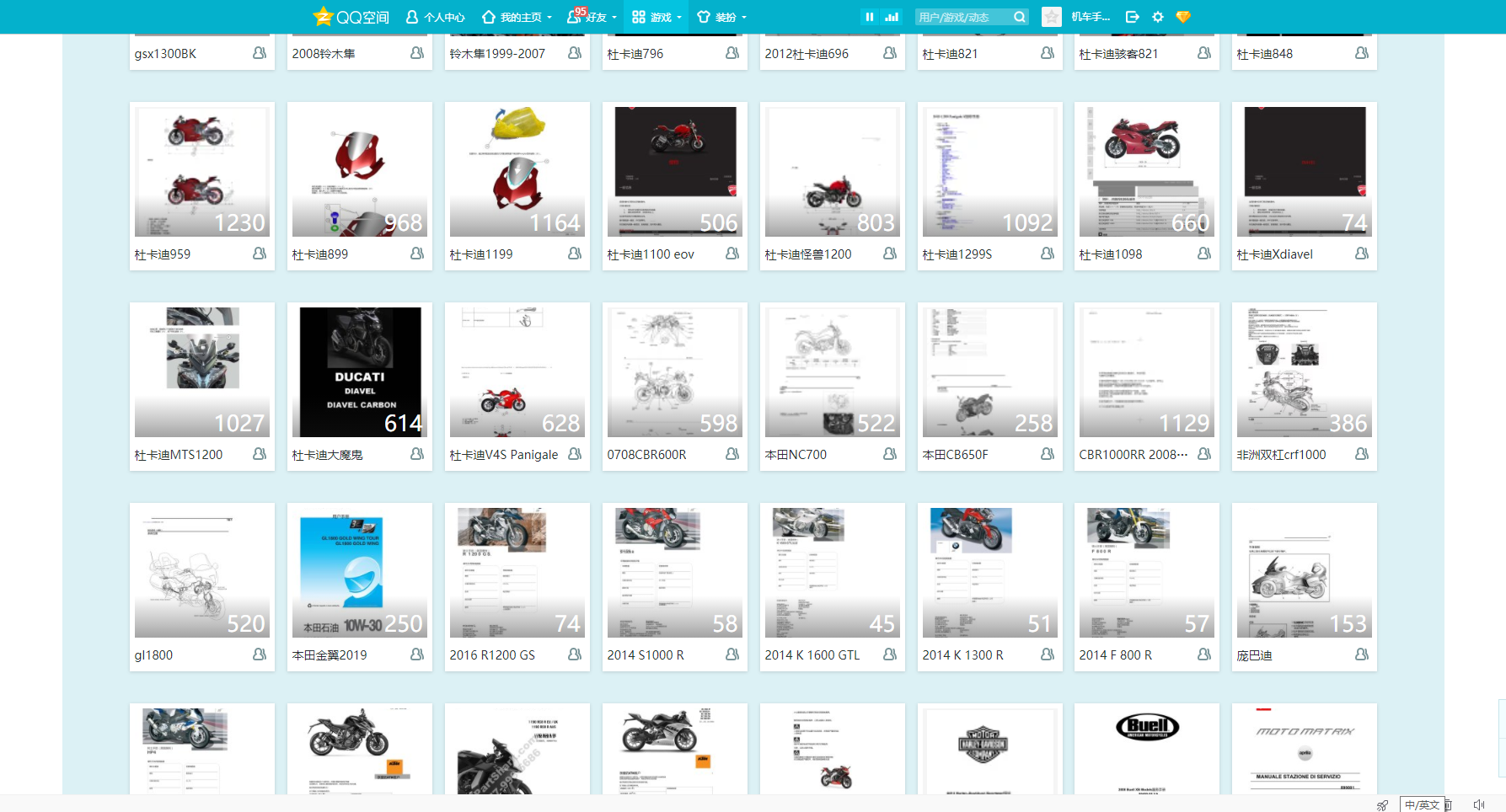Click the person icon beside 杜卡迪1199

[x=575, y=254]
